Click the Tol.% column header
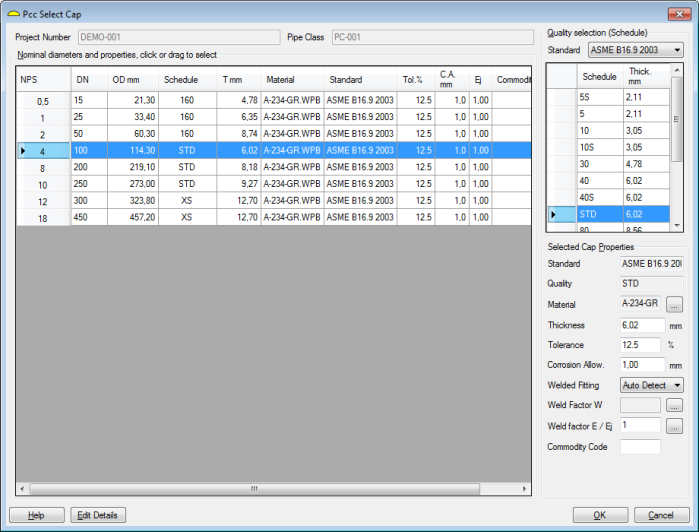This screenshot has height=532, width=699. pyautogui.click(x=416, y=79)
